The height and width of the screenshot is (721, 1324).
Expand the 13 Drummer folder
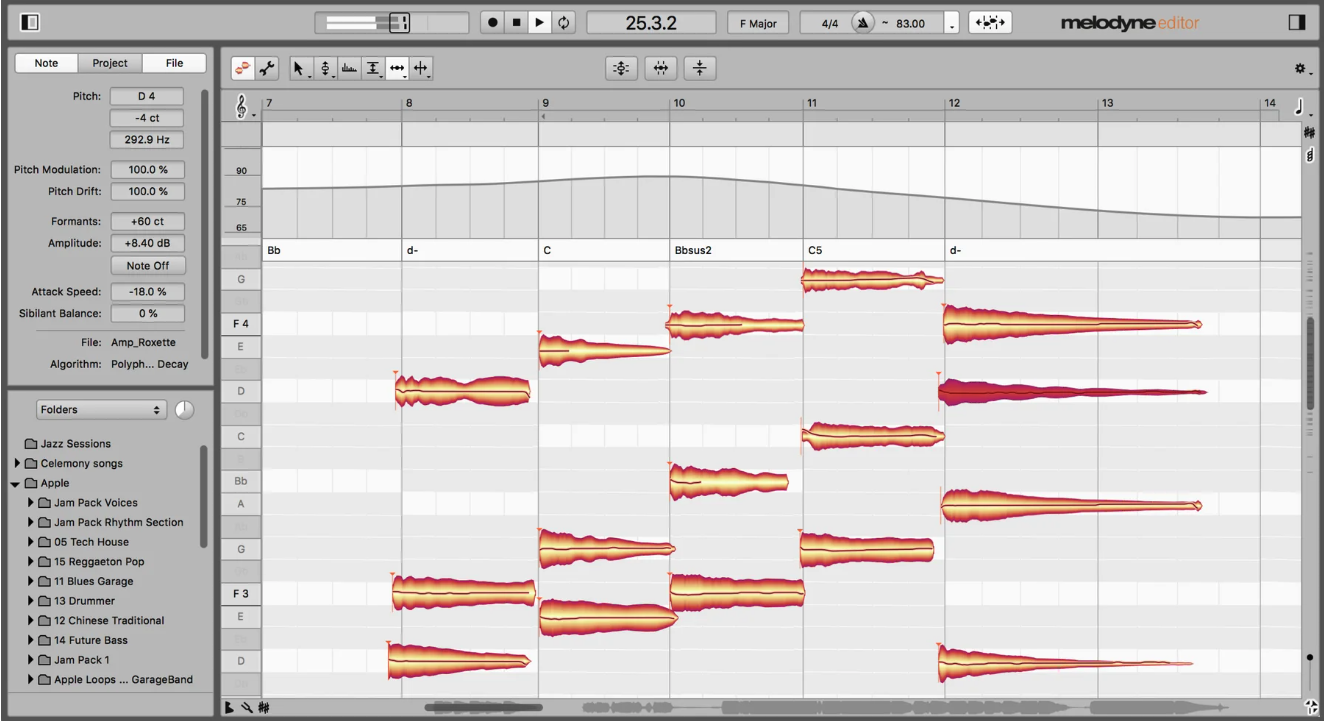30,601
